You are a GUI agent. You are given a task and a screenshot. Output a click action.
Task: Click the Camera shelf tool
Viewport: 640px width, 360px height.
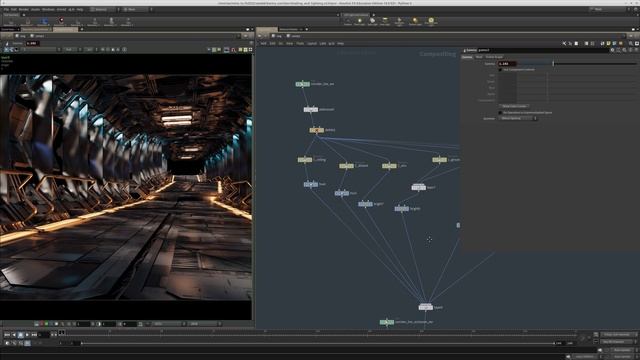(x=348, y=21)
